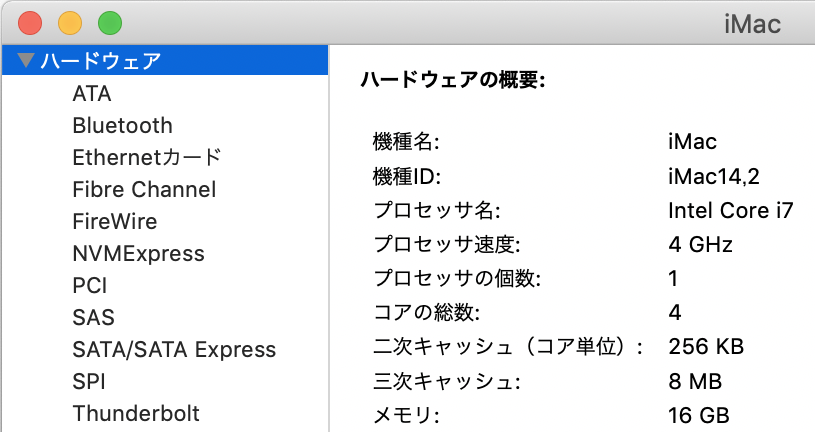Click the 256 KB cache value

[706, 347]
